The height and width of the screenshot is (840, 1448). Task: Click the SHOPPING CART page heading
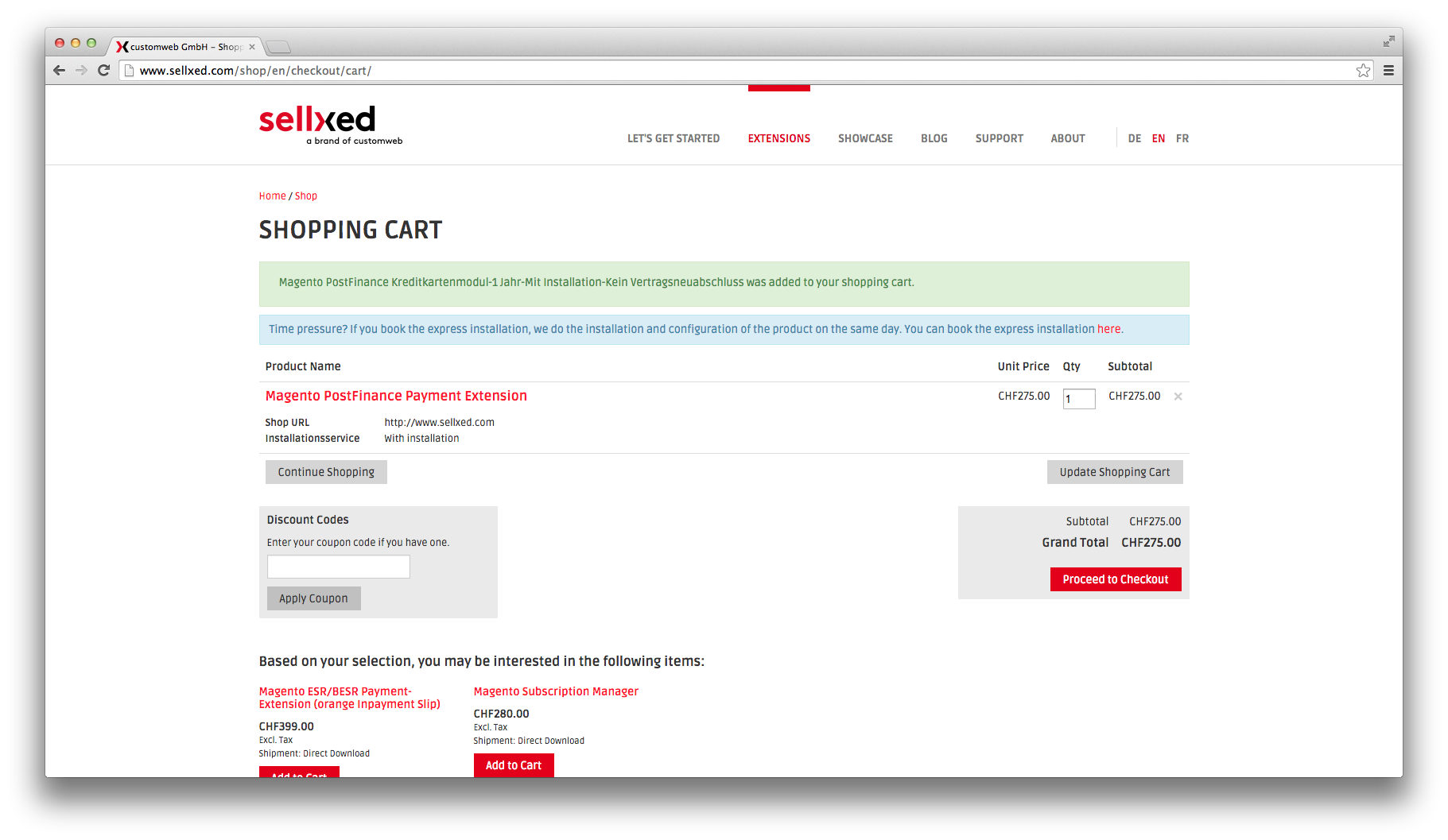[351, 230]
